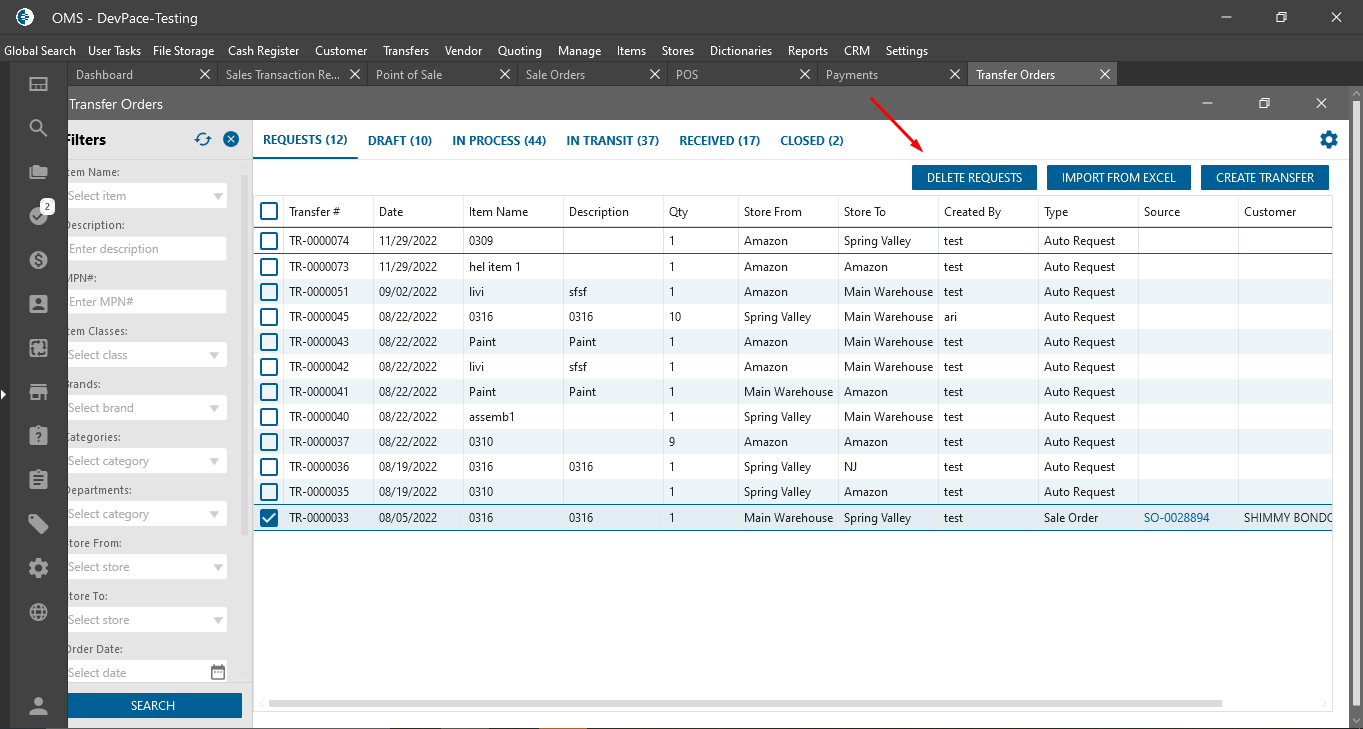Expand the Select item dropdown
Viewport: 1363px width, 729px height.
pyautogui.click(x=146, y=196)
